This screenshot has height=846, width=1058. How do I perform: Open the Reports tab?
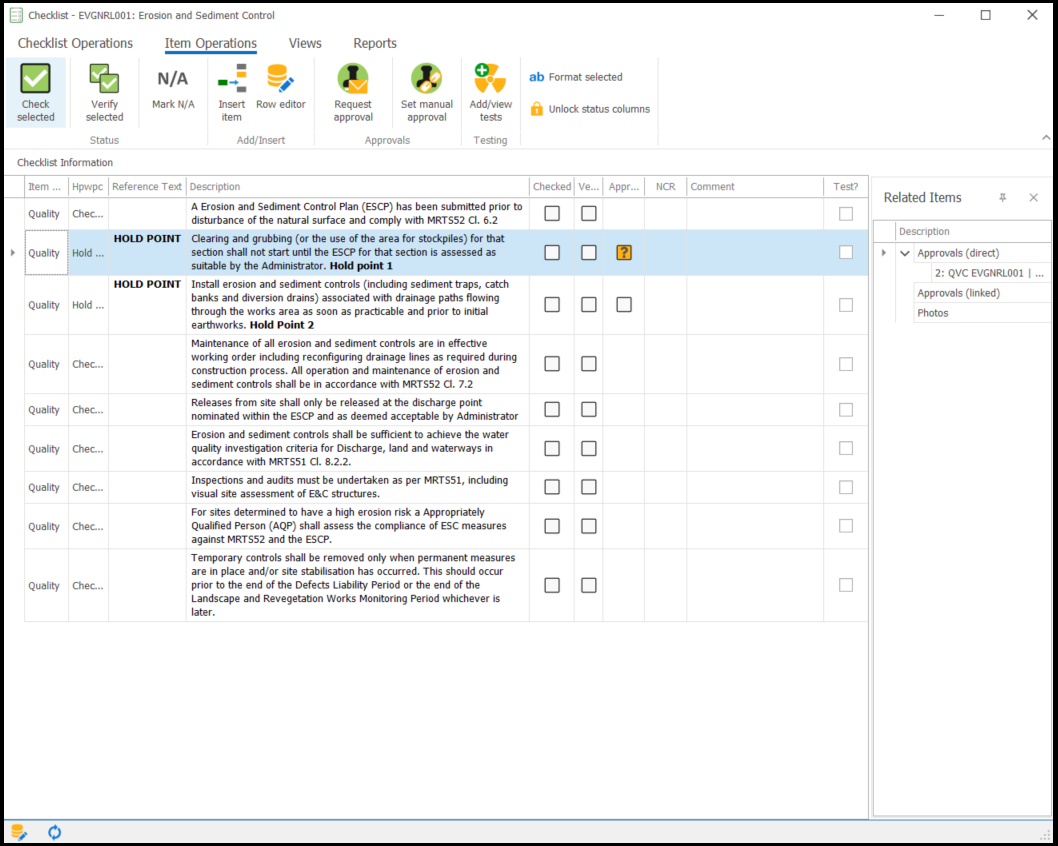pyautogui.click(x=375, y=43)
